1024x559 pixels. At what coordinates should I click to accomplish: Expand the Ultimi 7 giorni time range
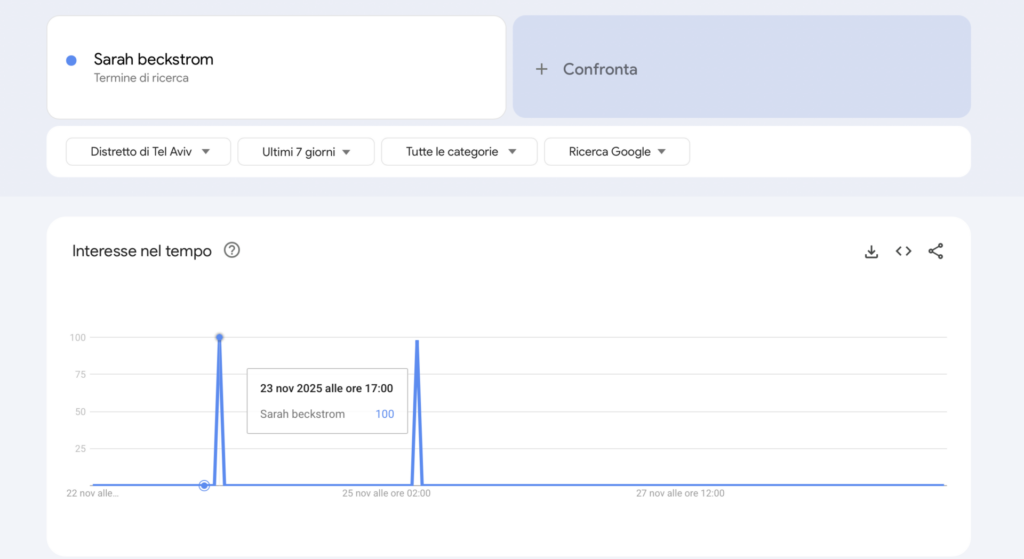point(306,152)
